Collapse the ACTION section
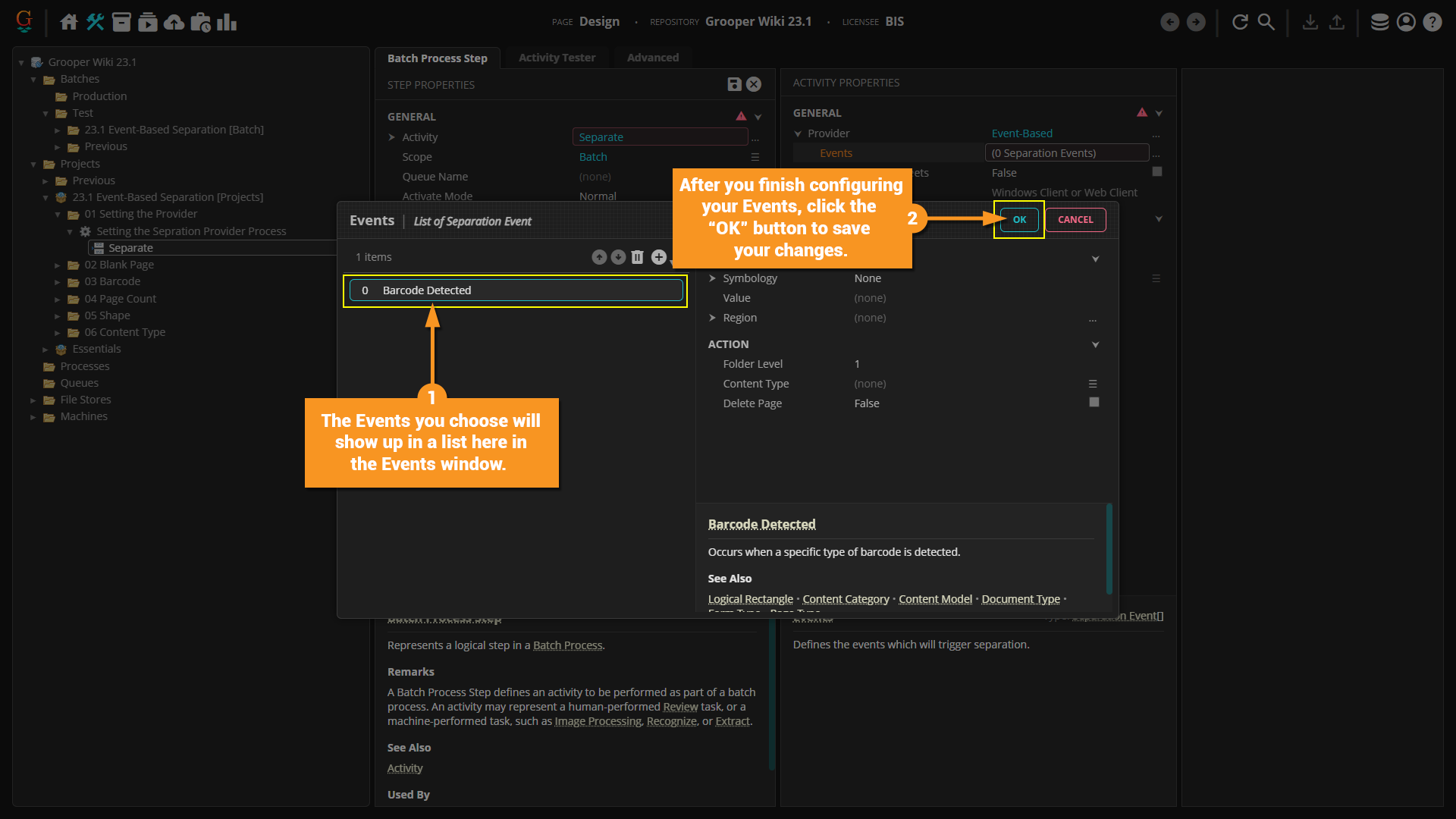Viewport: 1456px width, 819px height. (1095, 344)
